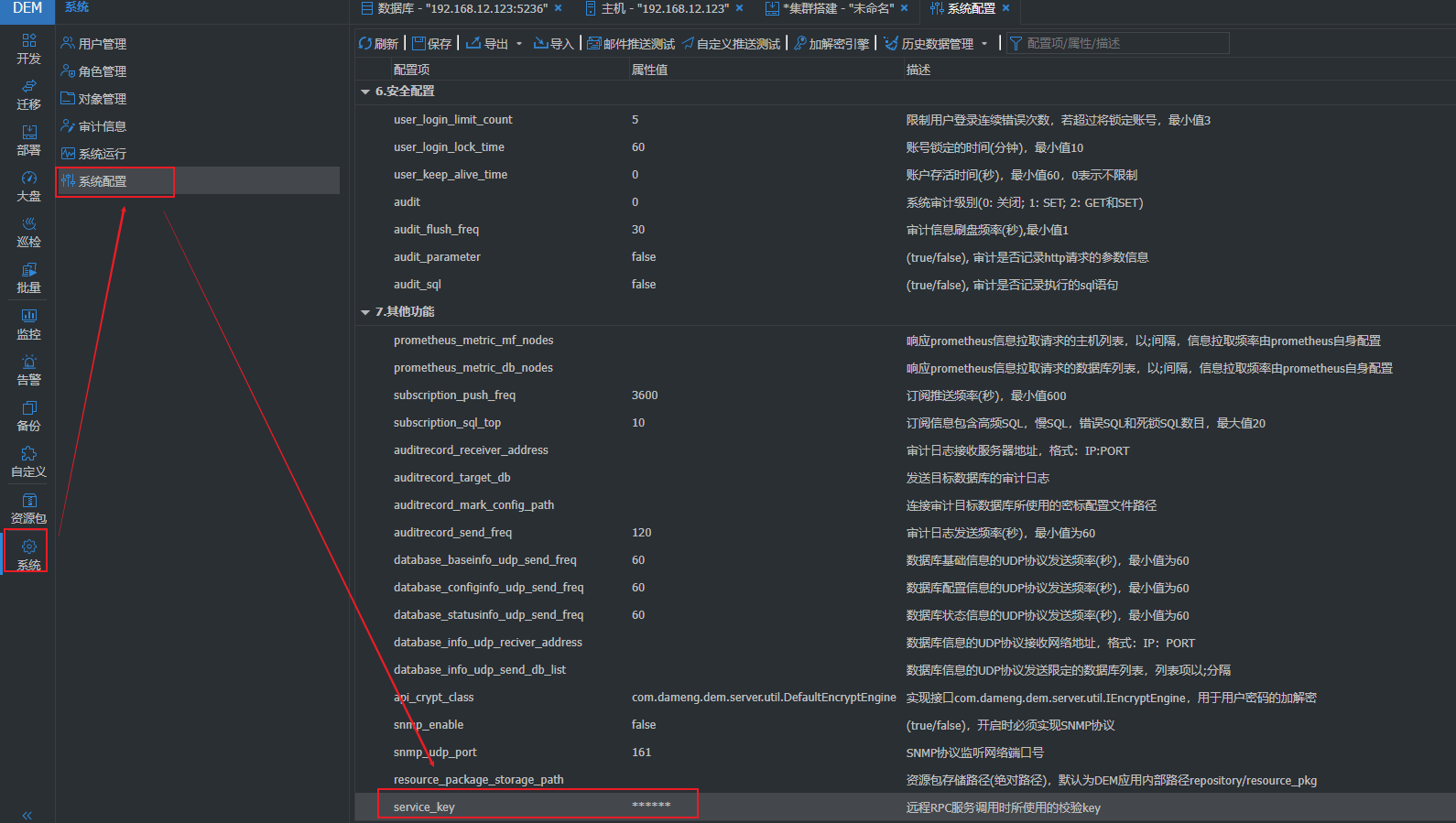Open the 批量 batch section

[28, 277]
